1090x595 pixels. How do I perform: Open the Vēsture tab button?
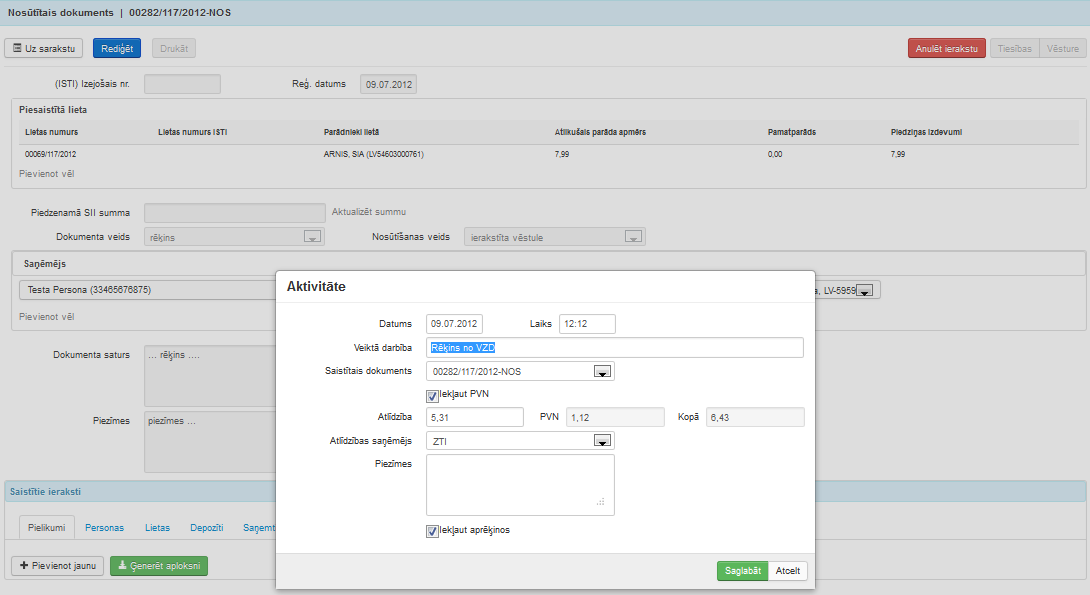(x=1063, y=48)
